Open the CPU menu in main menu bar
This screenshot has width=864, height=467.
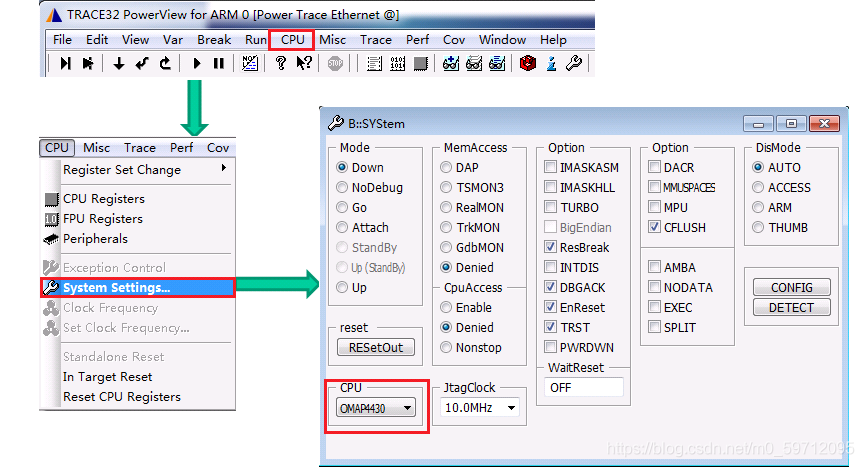[293, 40]
